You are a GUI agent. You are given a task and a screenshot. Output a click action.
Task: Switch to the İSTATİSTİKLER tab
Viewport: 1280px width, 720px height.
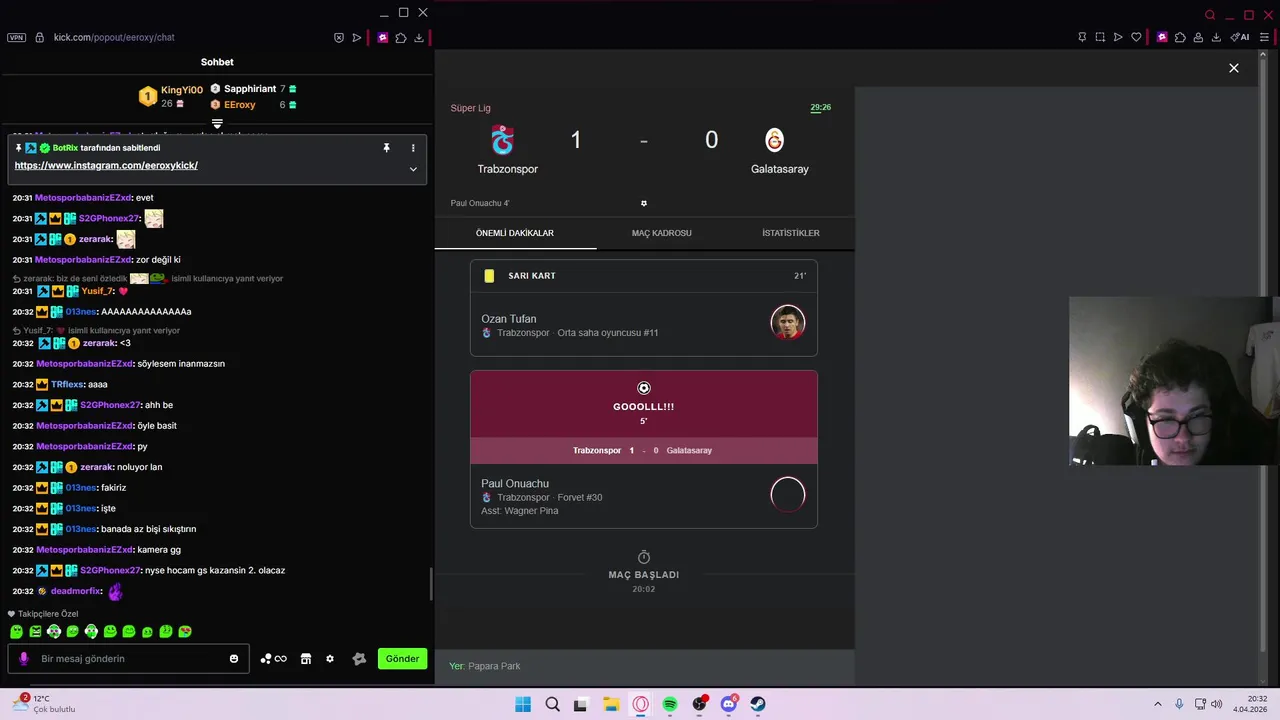[x=791, y=233]
